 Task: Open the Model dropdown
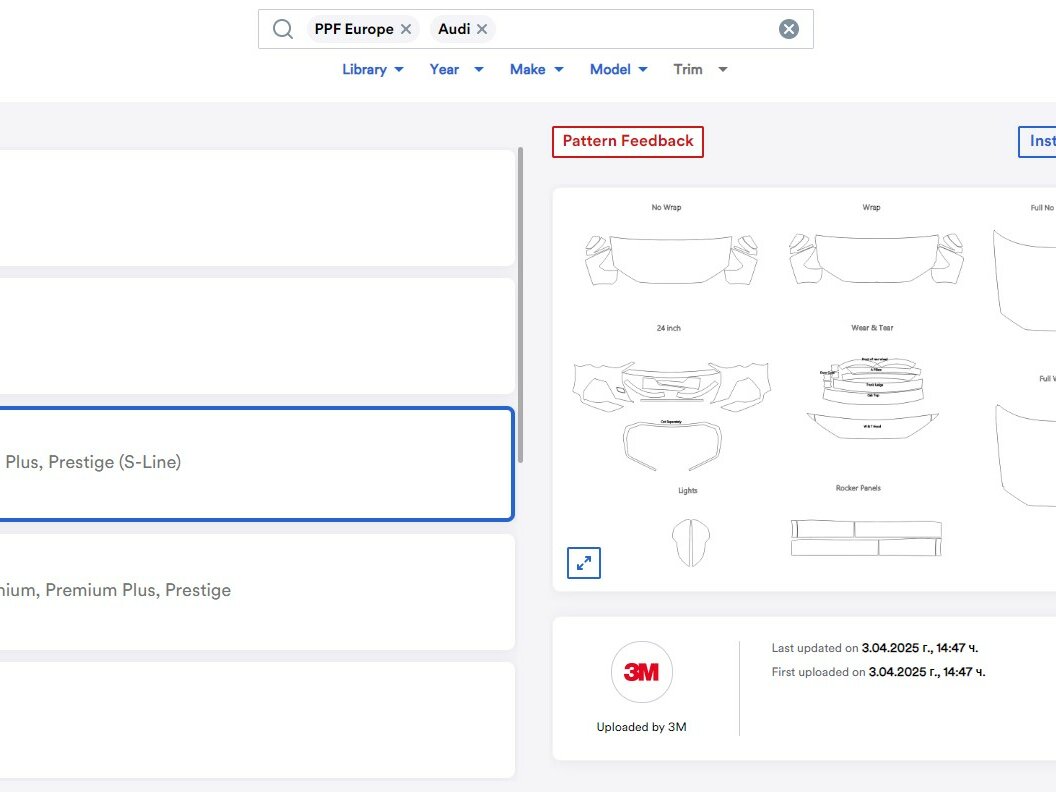pos(618,69)
